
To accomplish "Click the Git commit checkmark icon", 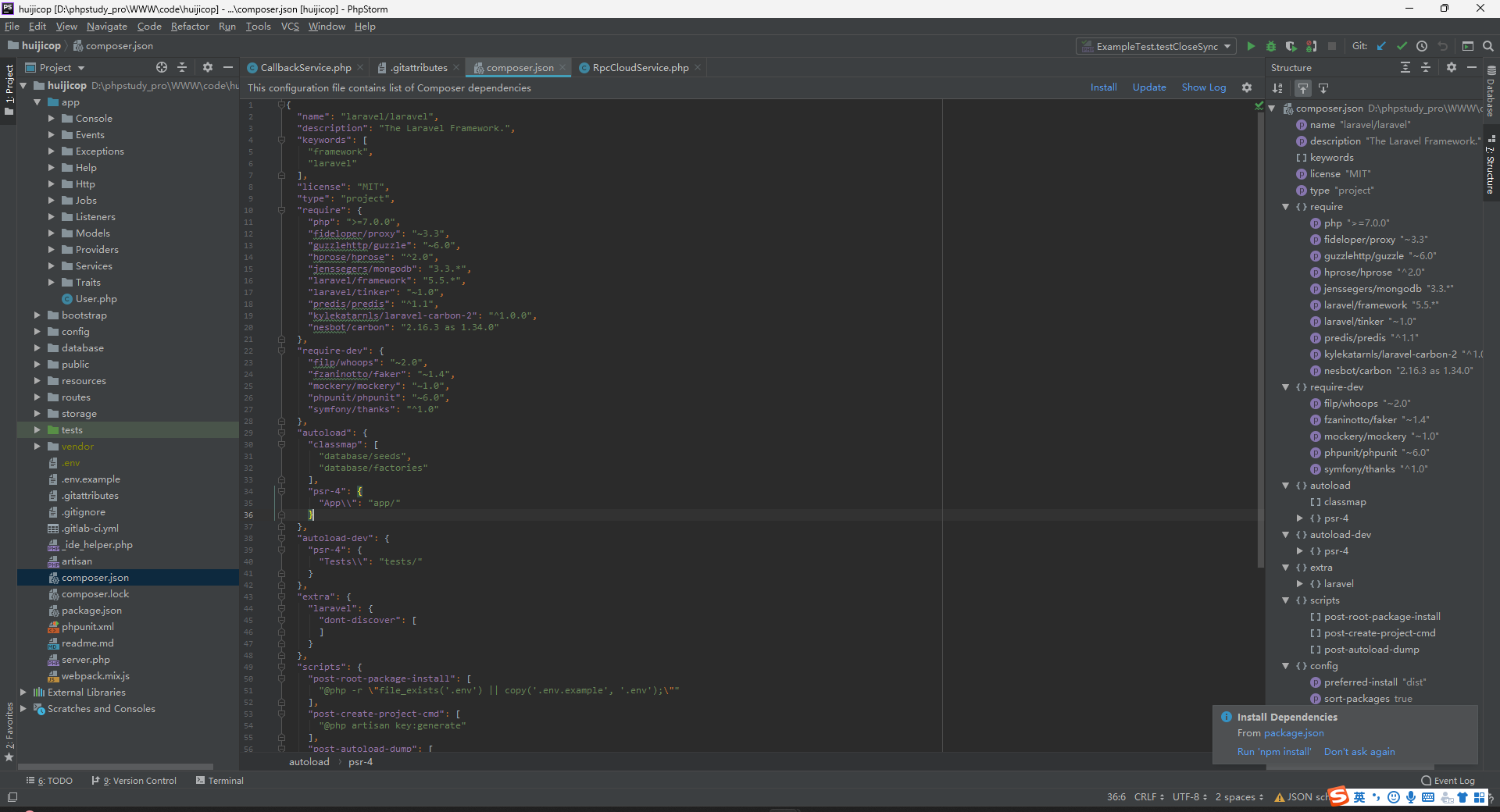I will click(1402, 46).
